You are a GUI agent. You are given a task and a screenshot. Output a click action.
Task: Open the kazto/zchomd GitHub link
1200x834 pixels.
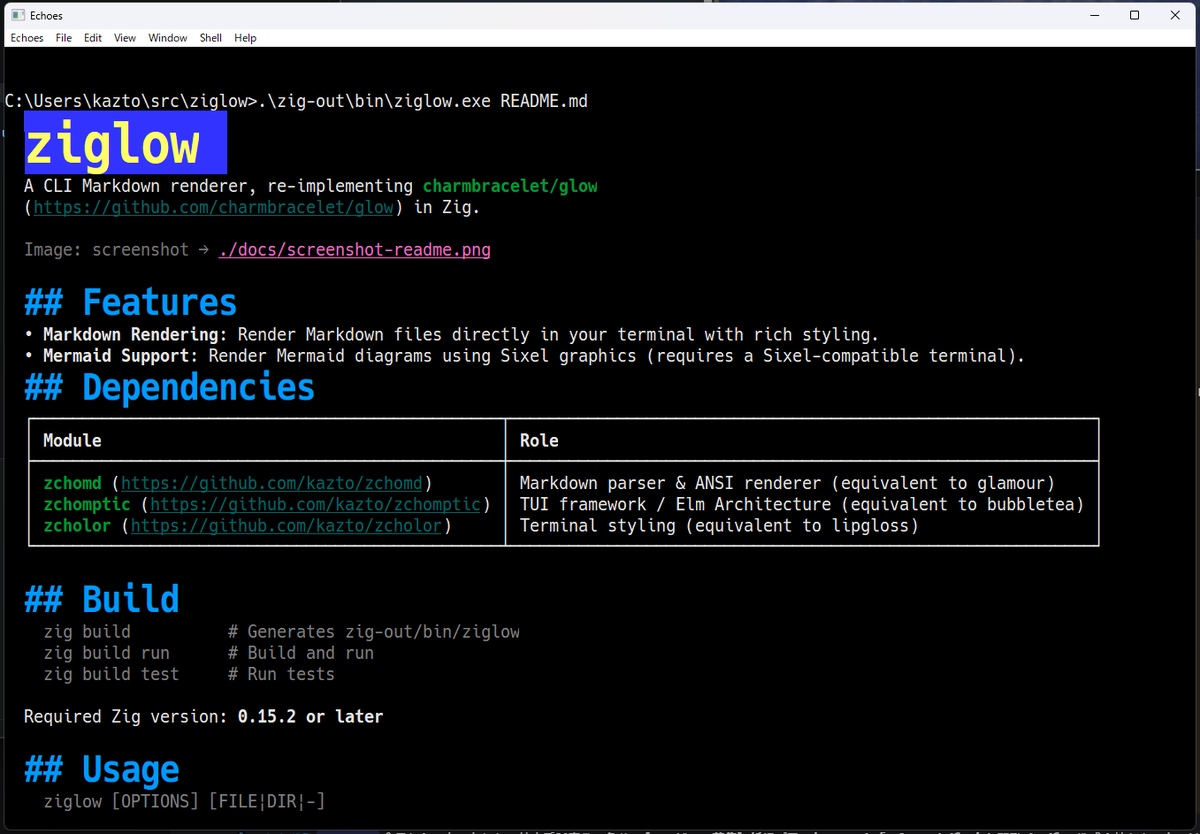pyautogui.click(x=272, y=483)
